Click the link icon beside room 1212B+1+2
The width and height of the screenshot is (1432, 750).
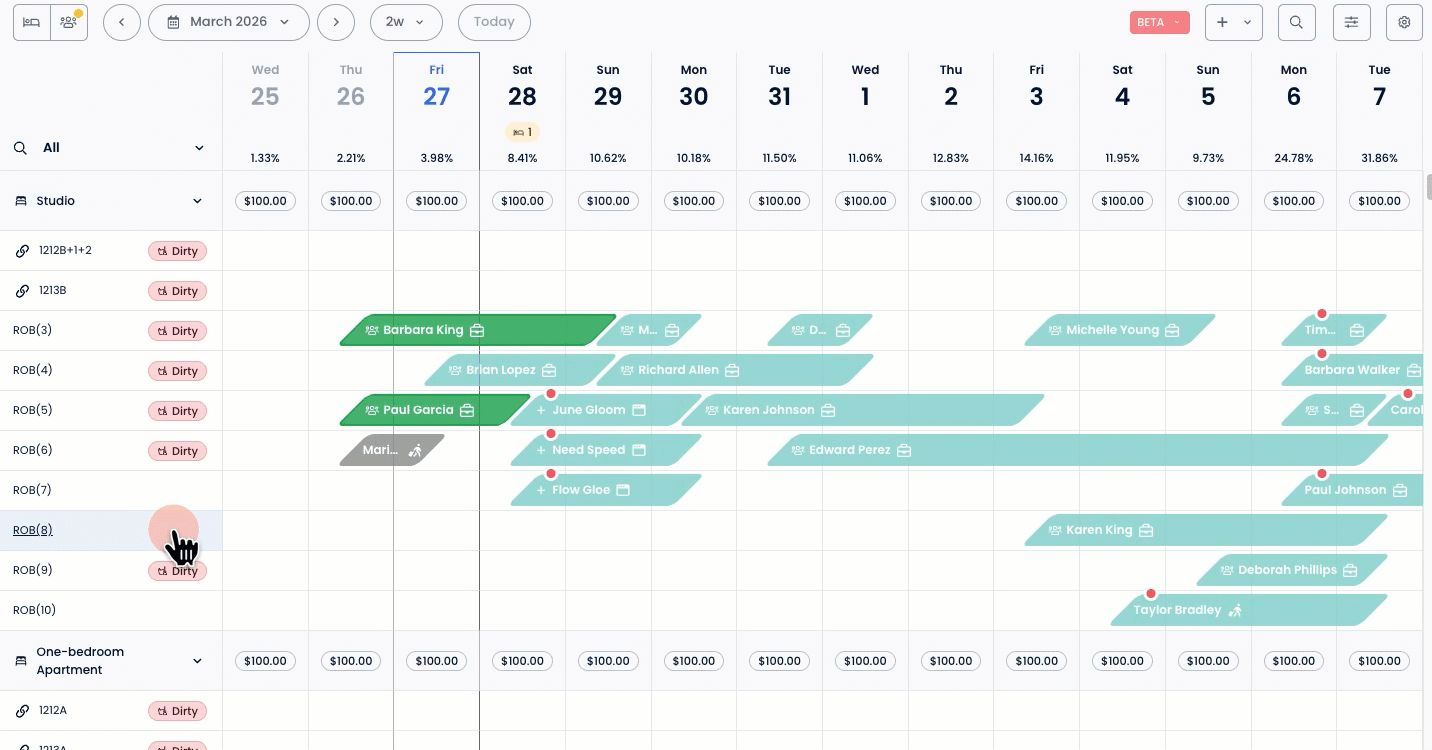22,251
